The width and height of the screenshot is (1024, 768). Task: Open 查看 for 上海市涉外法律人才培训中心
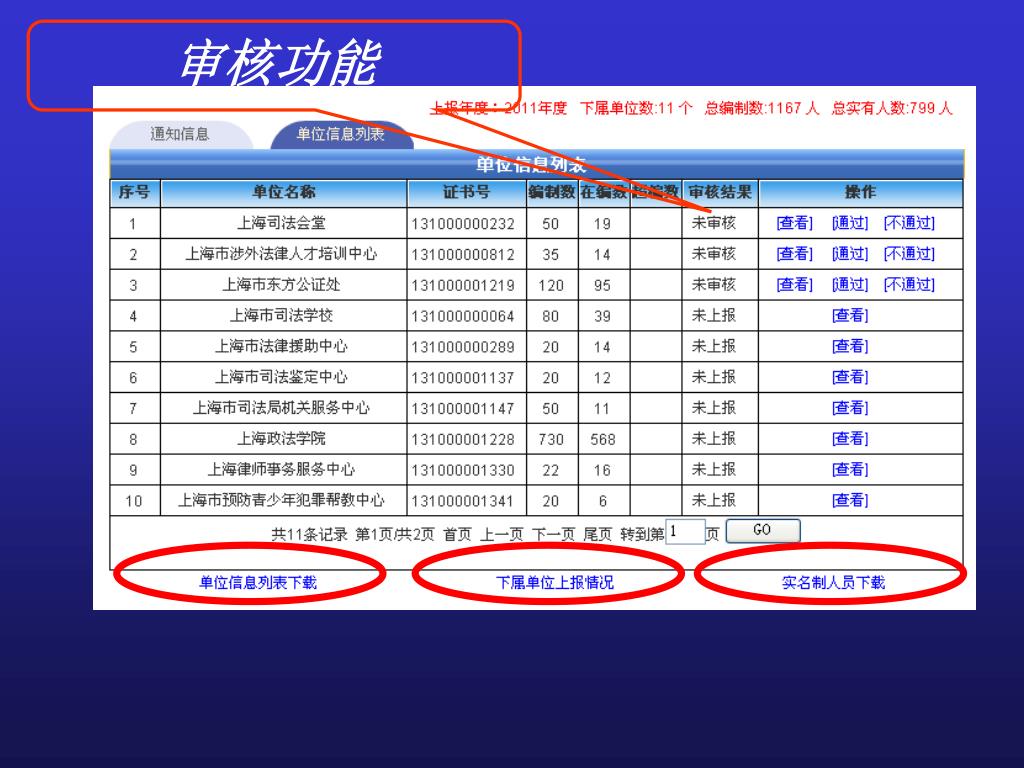click(795, 254)
